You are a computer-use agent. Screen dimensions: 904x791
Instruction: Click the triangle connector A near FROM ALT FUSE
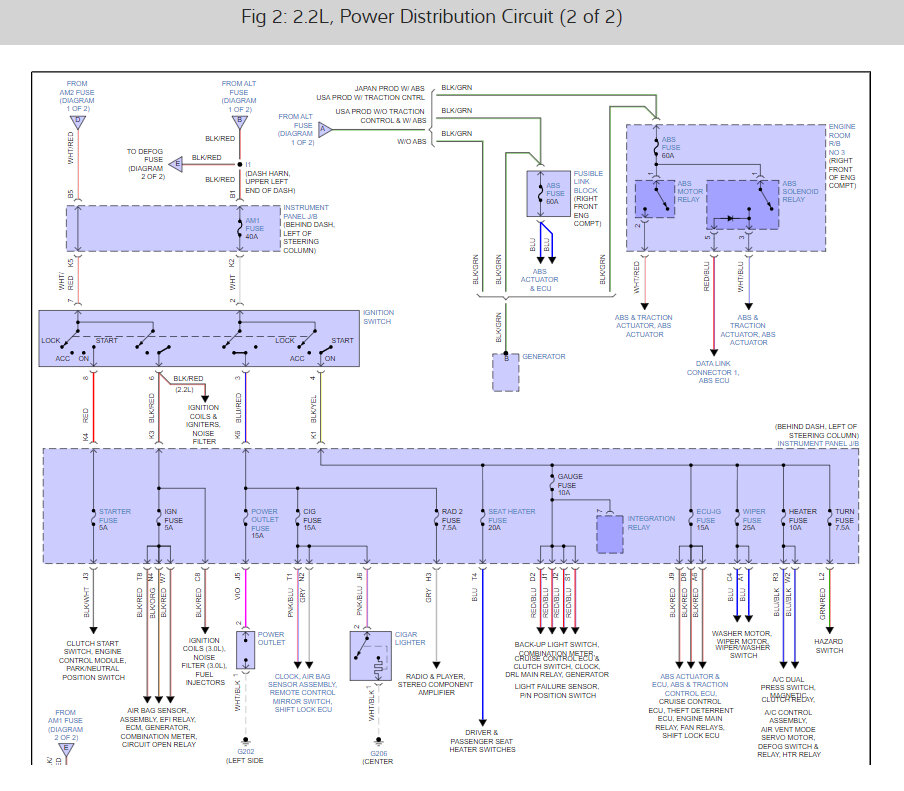coord(325,129)
